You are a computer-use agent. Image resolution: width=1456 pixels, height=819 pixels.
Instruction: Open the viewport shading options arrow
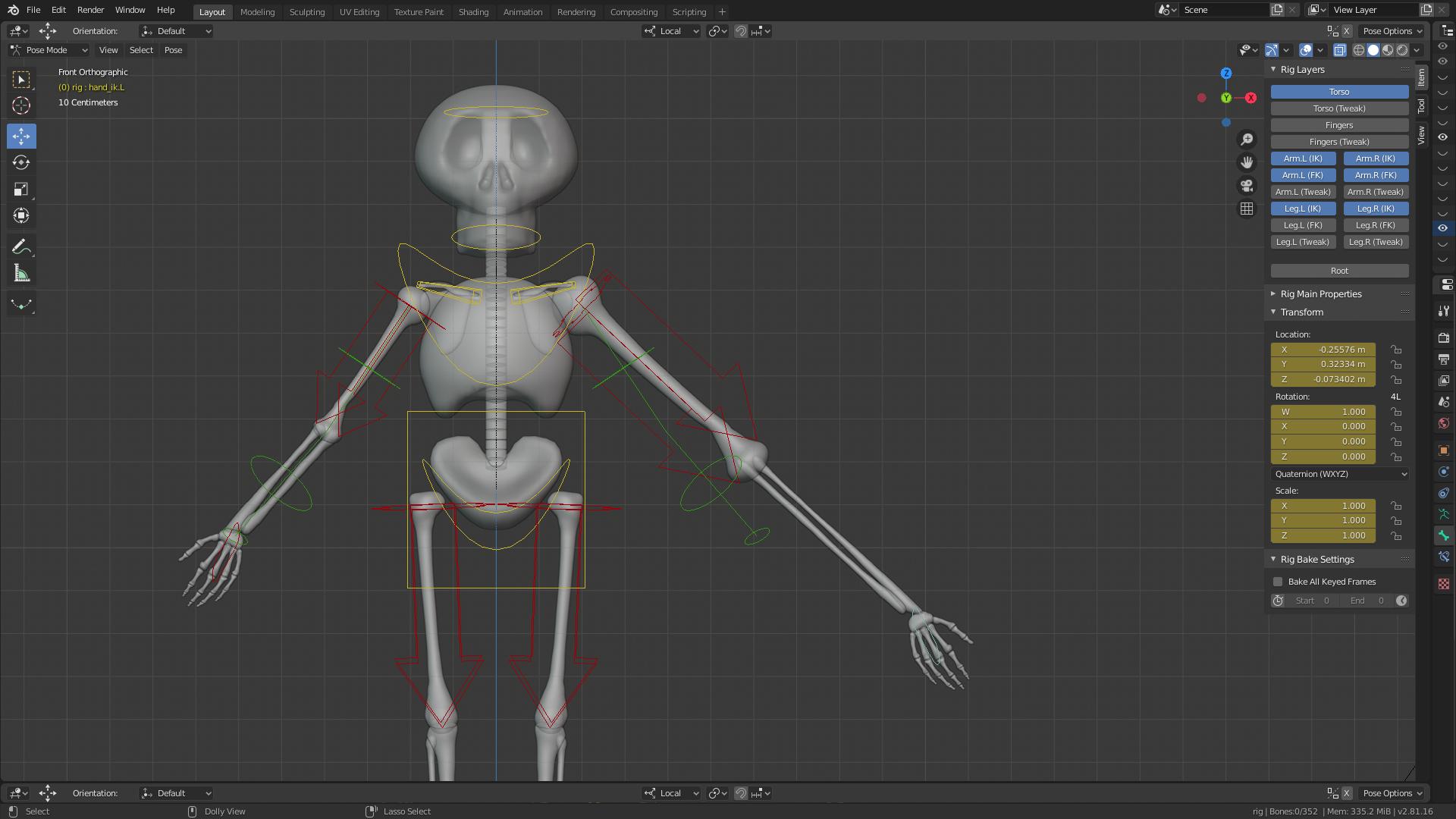pyautogui.click(x=1417, y=50)
